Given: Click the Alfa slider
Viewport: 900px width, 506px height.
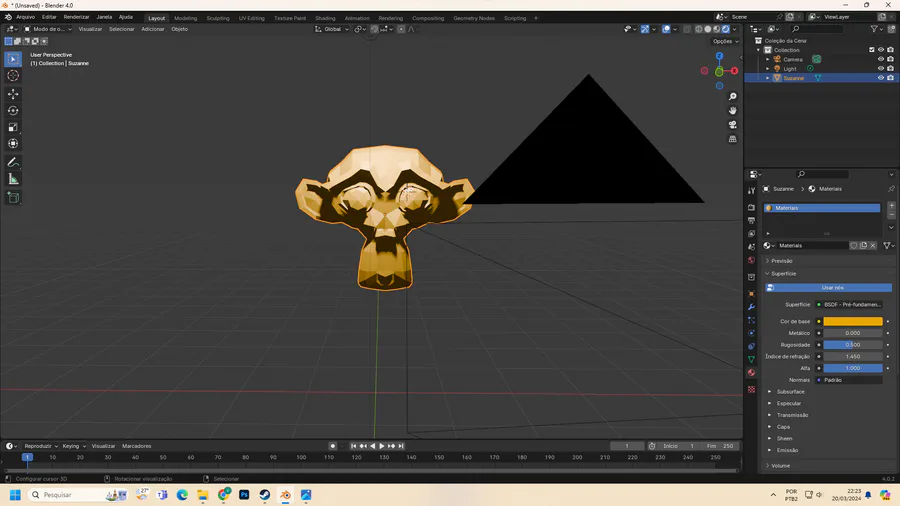Looking at the screenshot, I should coord(853,368).
